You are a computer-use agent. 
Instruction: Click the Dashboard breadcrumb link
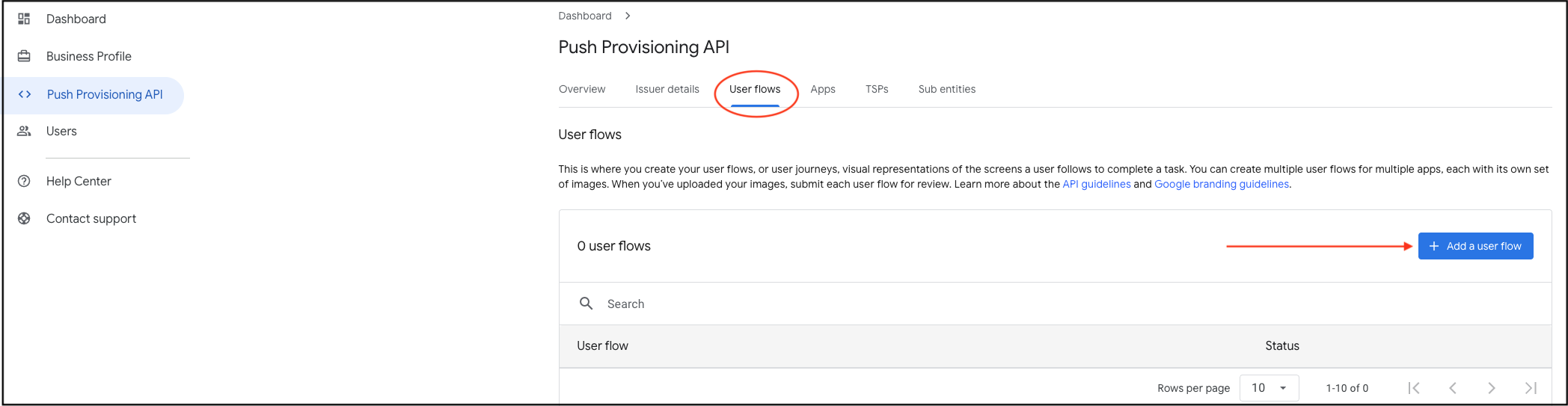585,16
